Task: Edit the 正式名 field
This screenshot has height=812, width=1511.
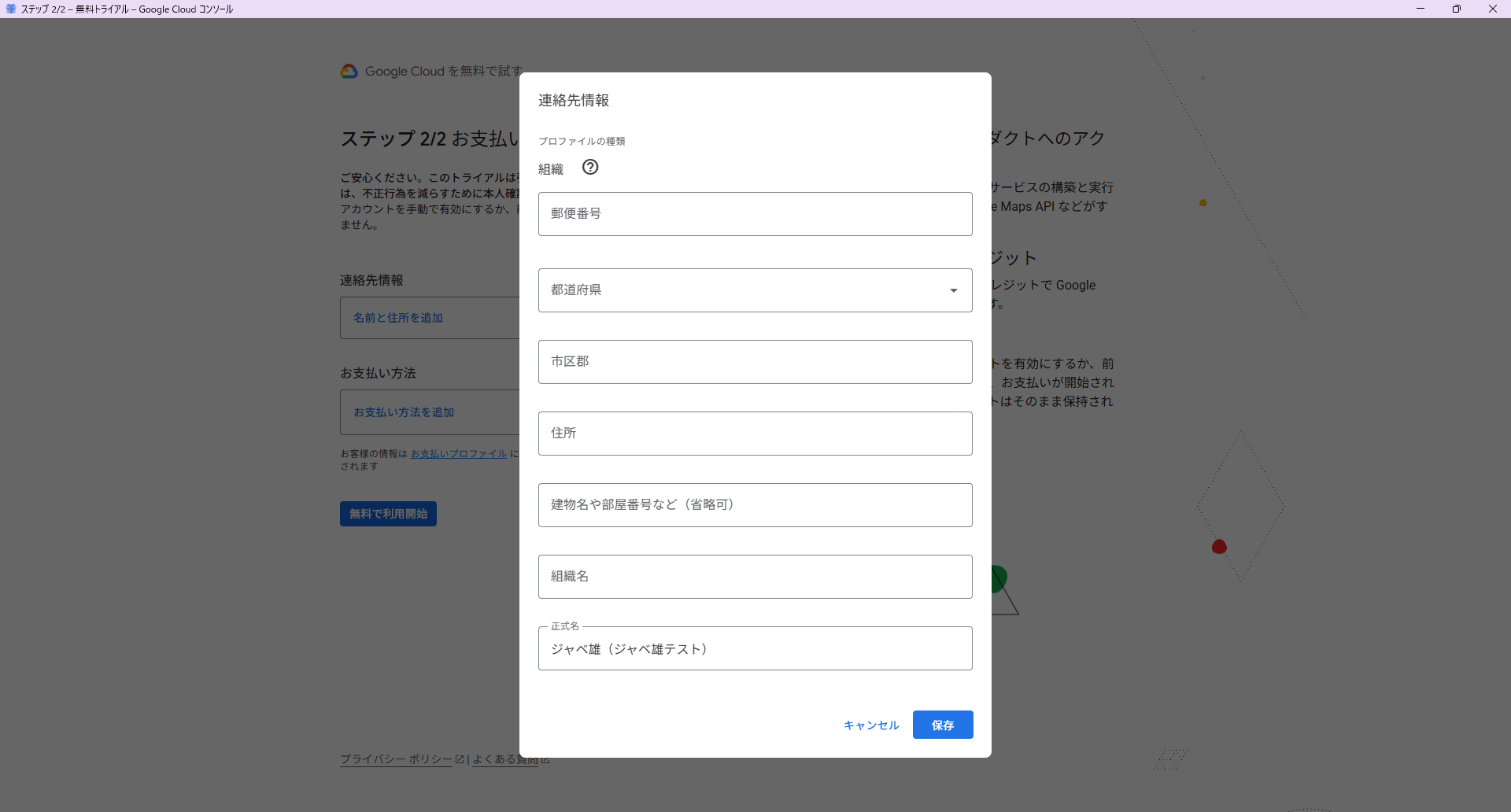Action: pyautogui.click(x=755, y=649)
